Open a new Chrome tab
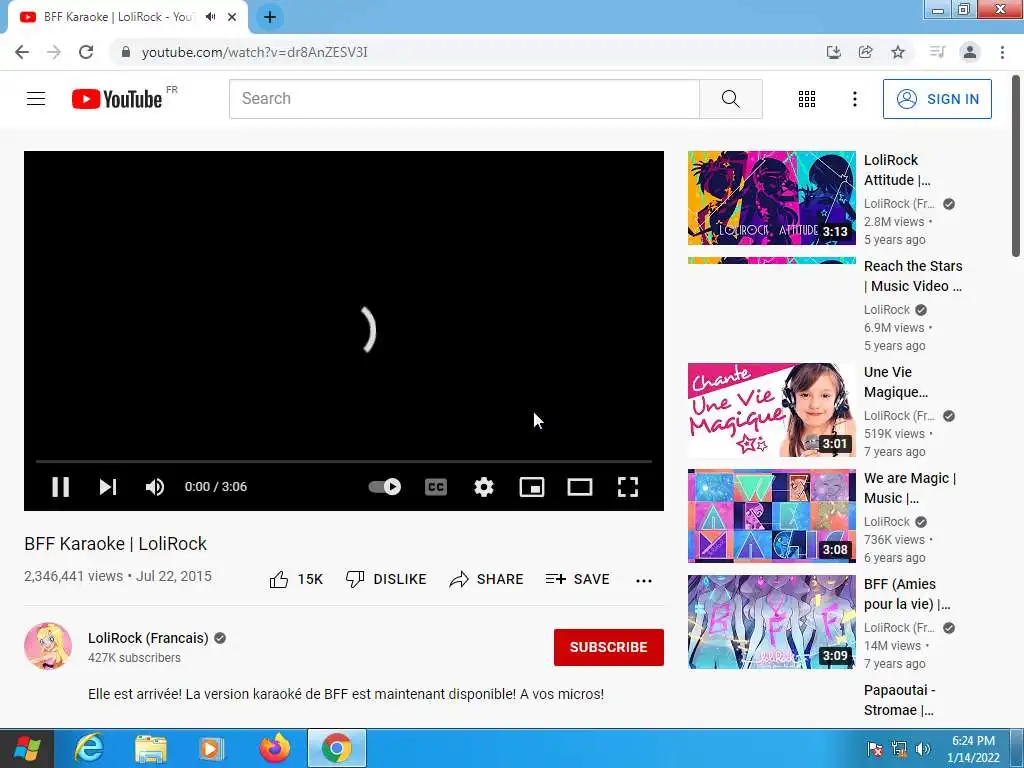The height and width of the screenshot is (768, 1024). 270,17
